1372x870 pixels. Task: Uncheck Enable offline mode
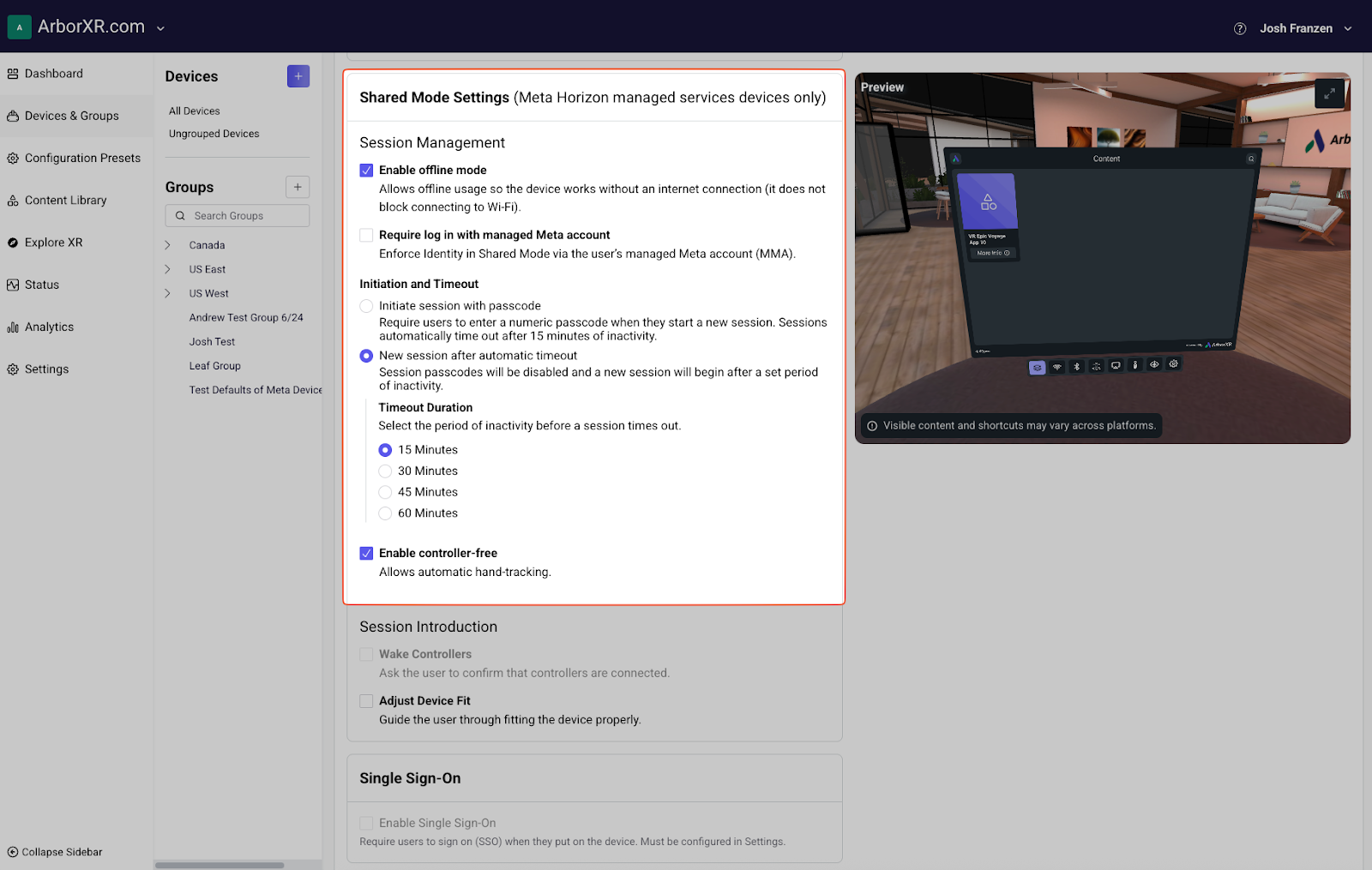coord(366,171)
